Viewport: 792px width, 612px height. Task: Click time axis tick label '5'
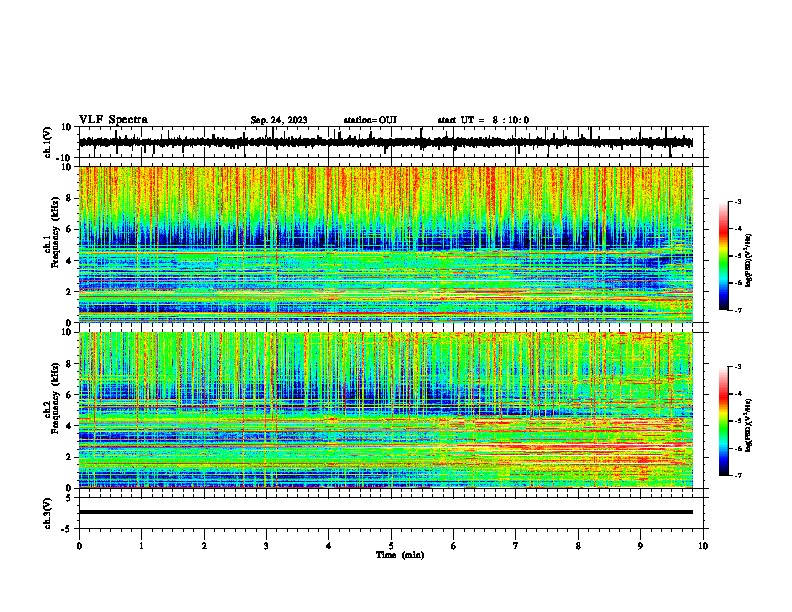click(391, 546)
